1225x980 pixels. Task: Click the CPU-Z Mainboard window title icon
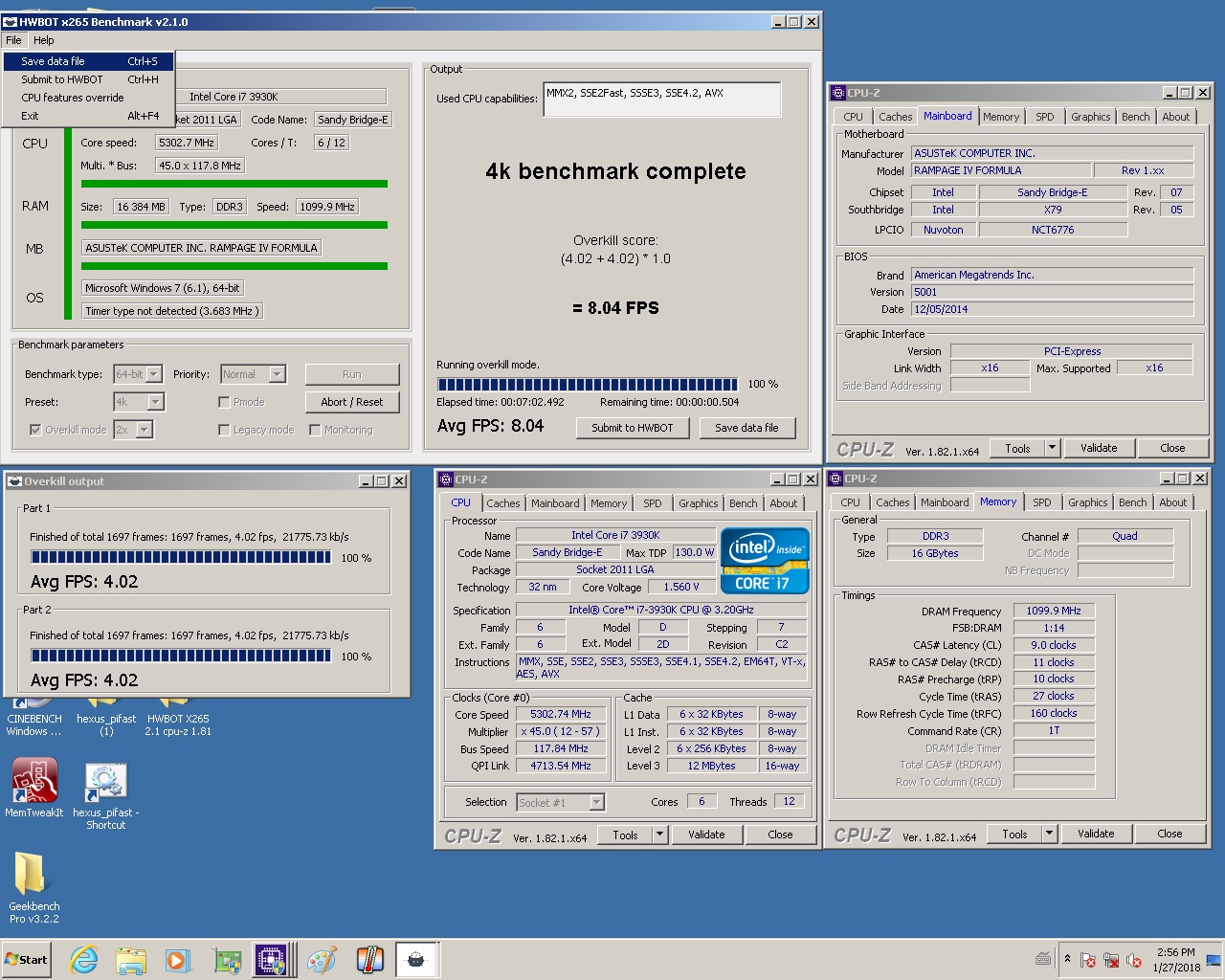838,93
